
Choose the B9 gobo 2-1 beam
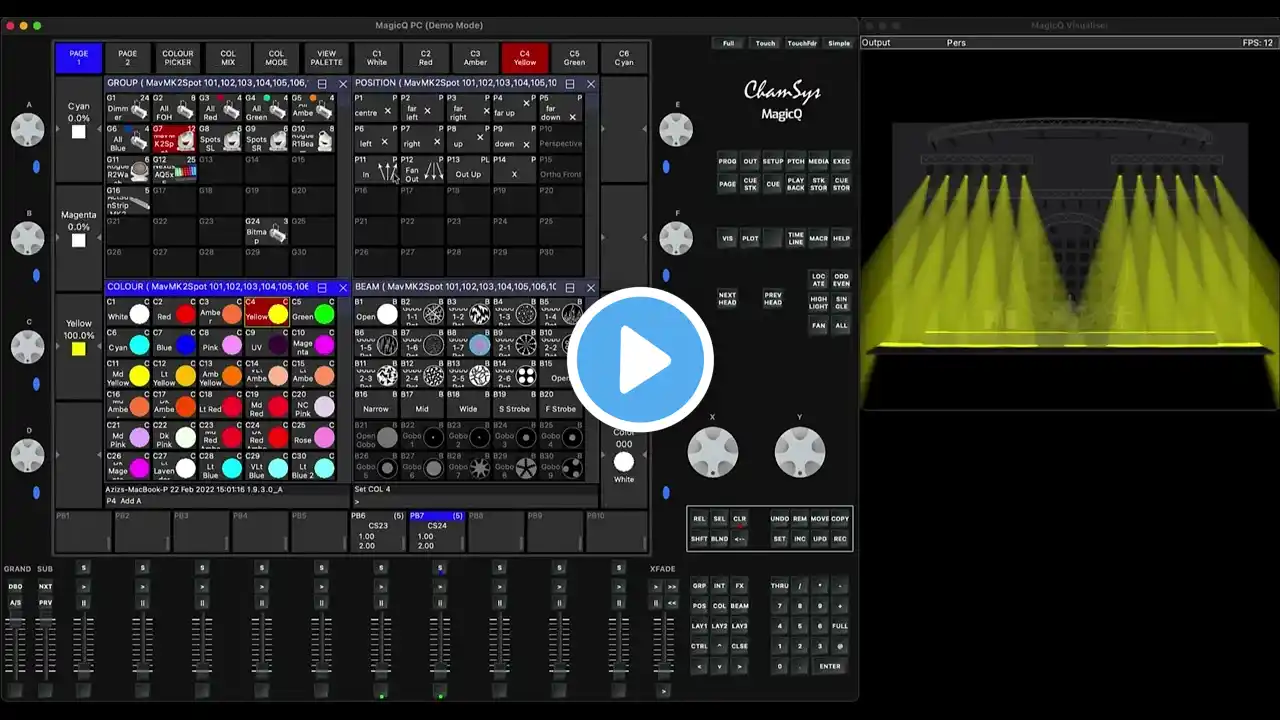514,343
